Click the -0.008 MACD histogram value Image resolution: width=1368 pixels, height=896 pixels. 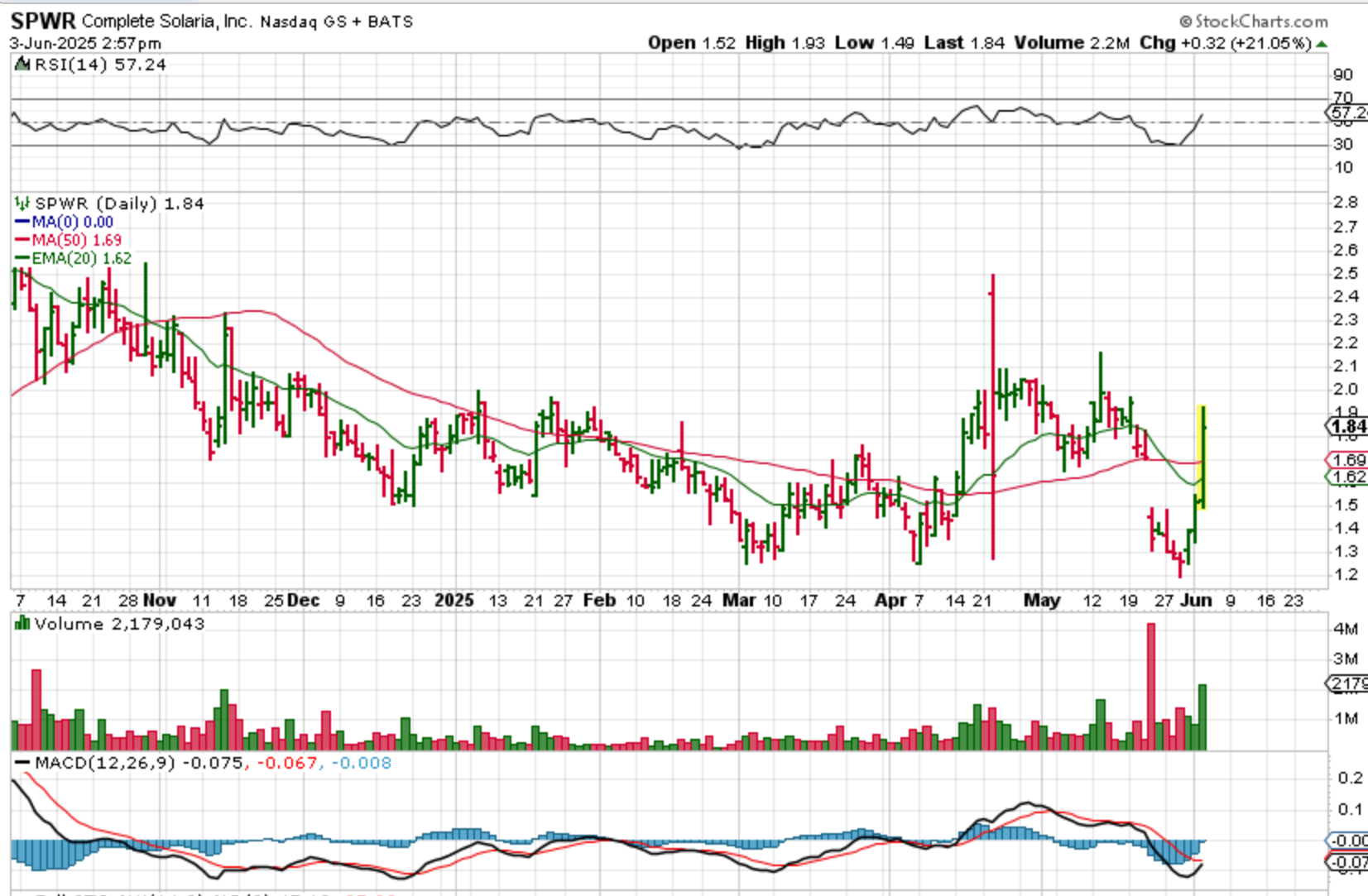click(x=362, y=763)
